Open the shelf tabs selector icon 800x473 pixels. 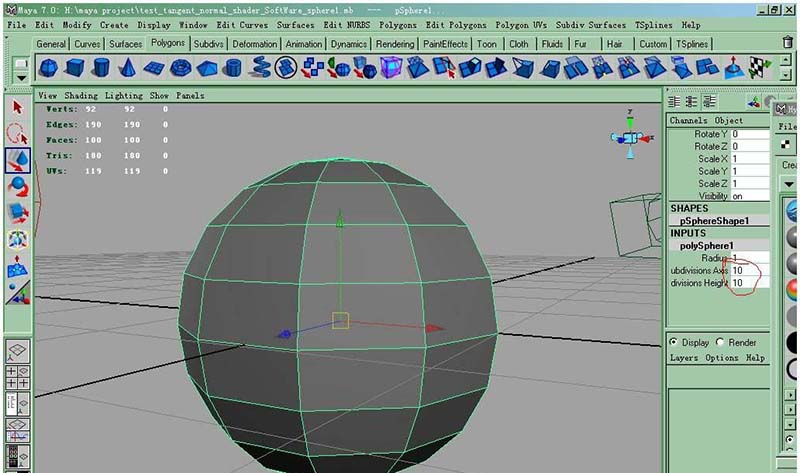pyautogui.click(x=21, y=64)
